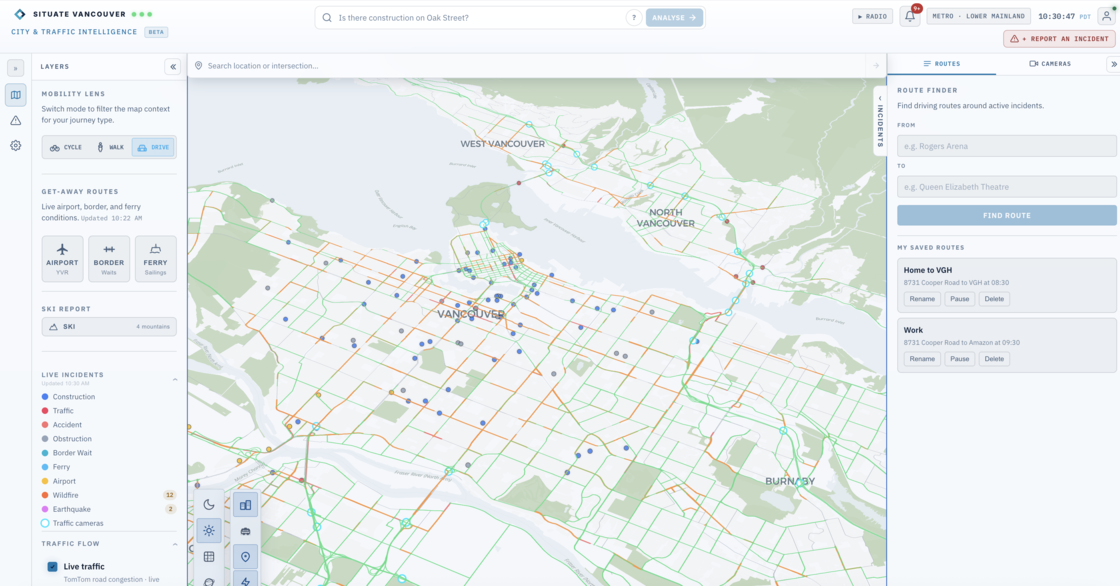This screenshot has height=586, width=1120.
Task: Click the question mark help icon in search
Action: point(634,18)
